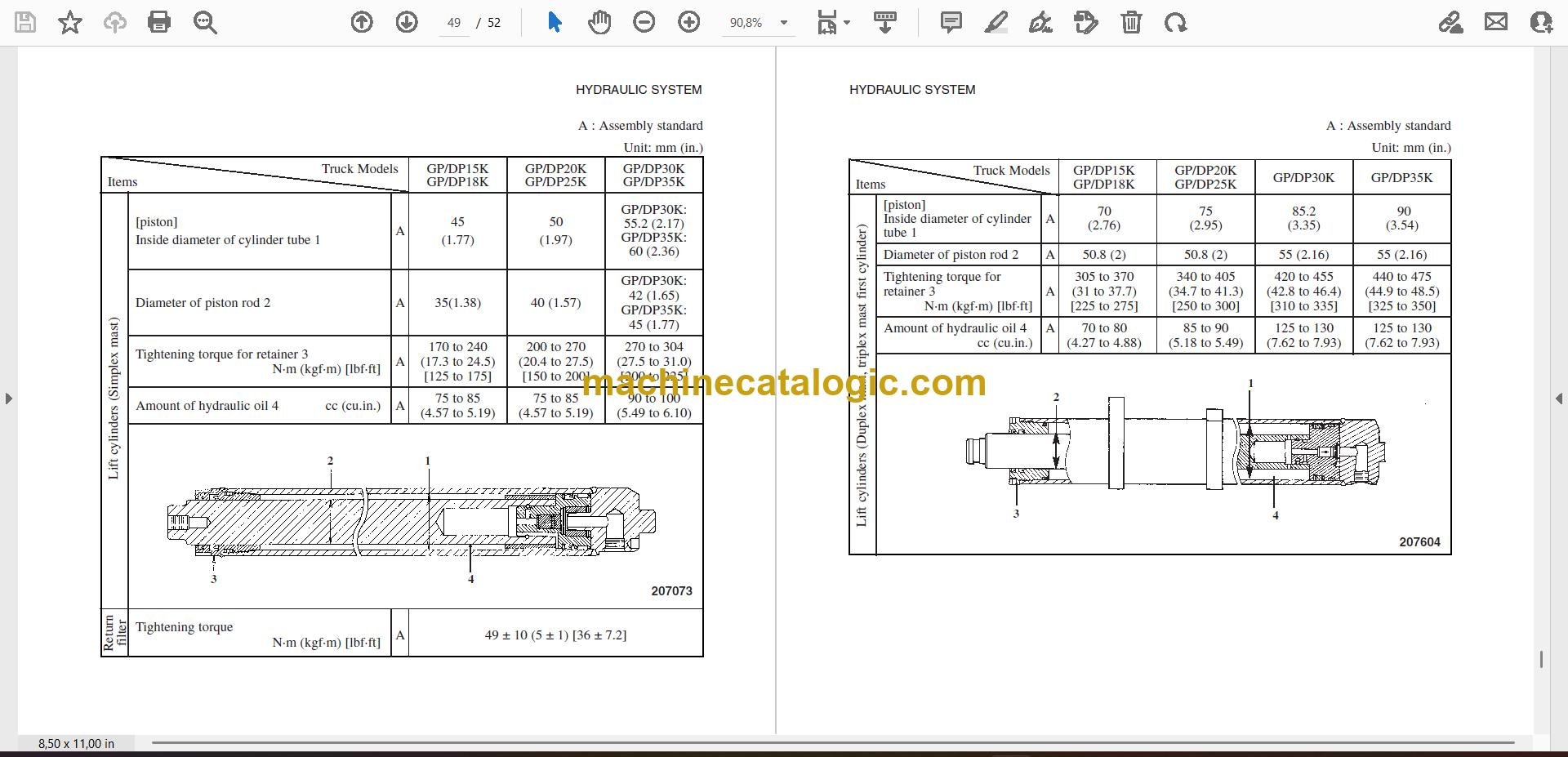The height and width of the screenshot is (757, 1568).
Task: Click the '170 to 240' tightening torque cell
Action: pyautogui.click(x=458, y=362)
